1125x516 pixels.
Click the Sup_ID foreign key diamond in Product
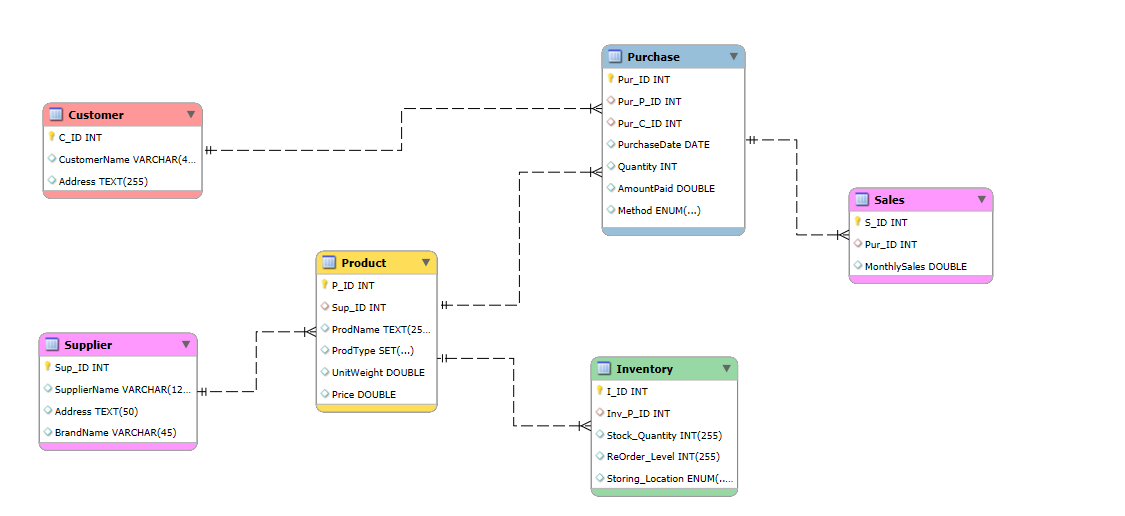[x=325, y=306]
